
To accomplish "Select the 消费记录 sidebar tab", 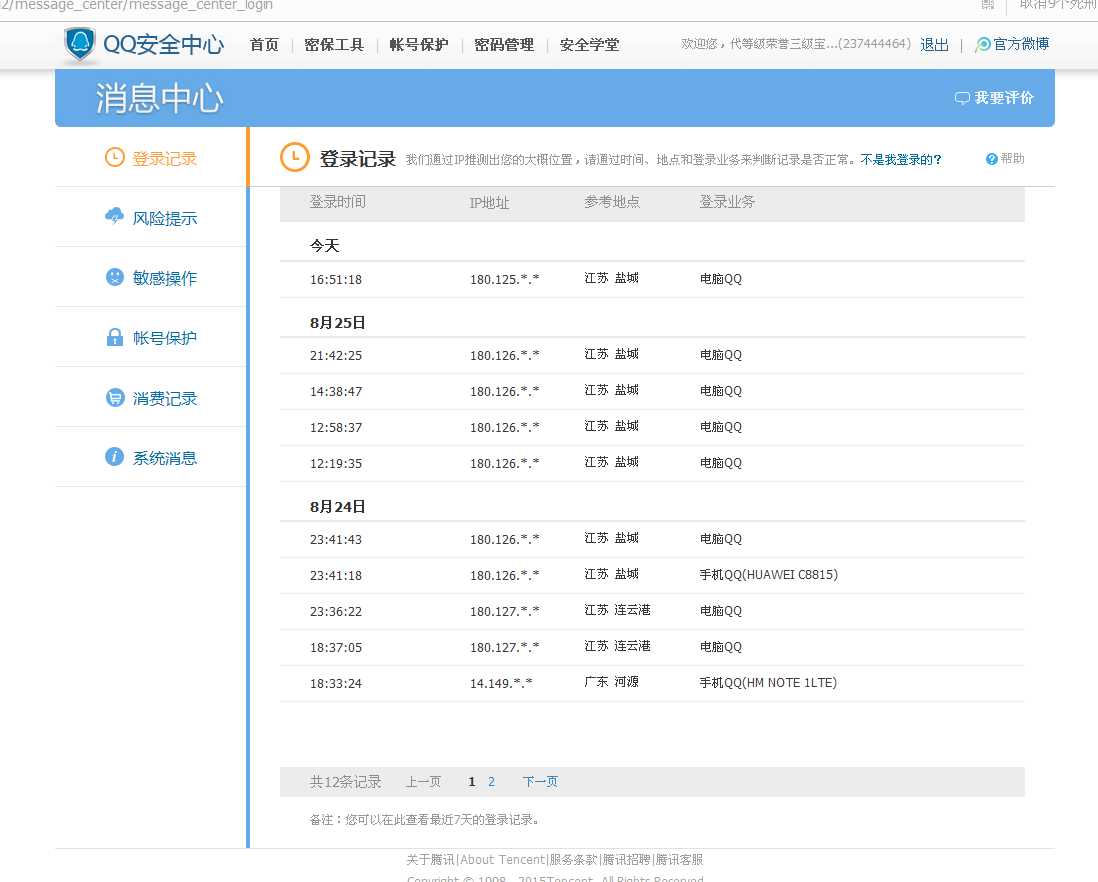I will pyautogui.click(x=151, y=398).
